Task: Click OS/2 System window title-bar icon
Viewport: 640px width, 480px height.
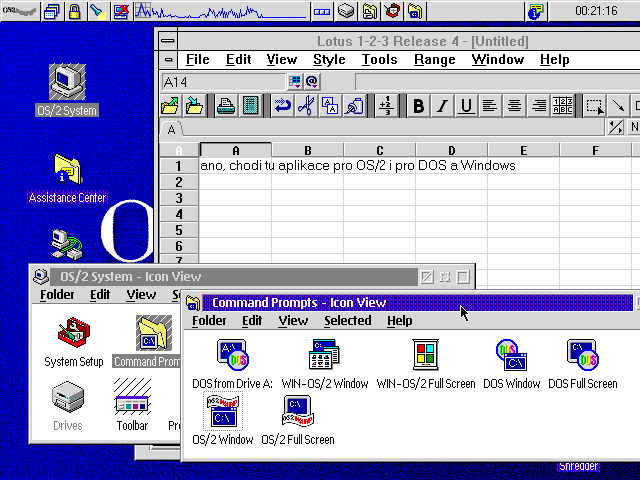Action: coord(41,277)
